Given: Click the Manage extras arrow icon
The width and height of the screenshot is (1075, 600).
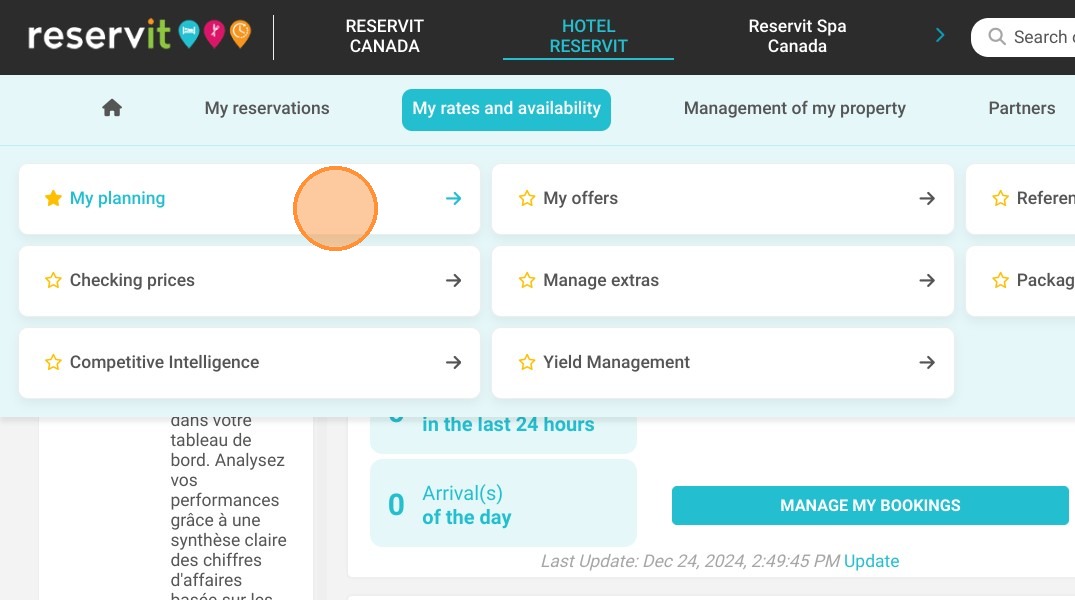Looking at the screenshot, I should tap(927, 280).
